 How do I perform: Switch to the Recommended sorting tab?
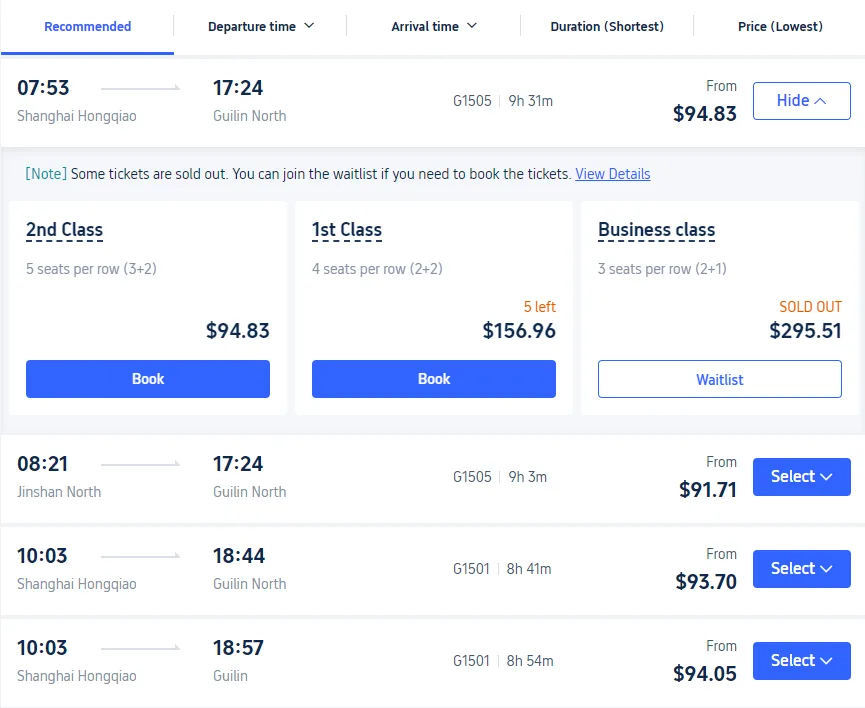click(x=87, y=26)
